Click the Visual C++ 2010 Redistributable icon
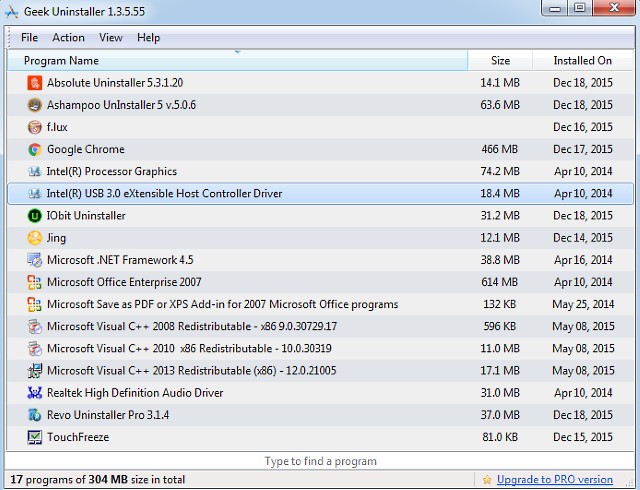640x490 pixels. [x=35, y=348]
